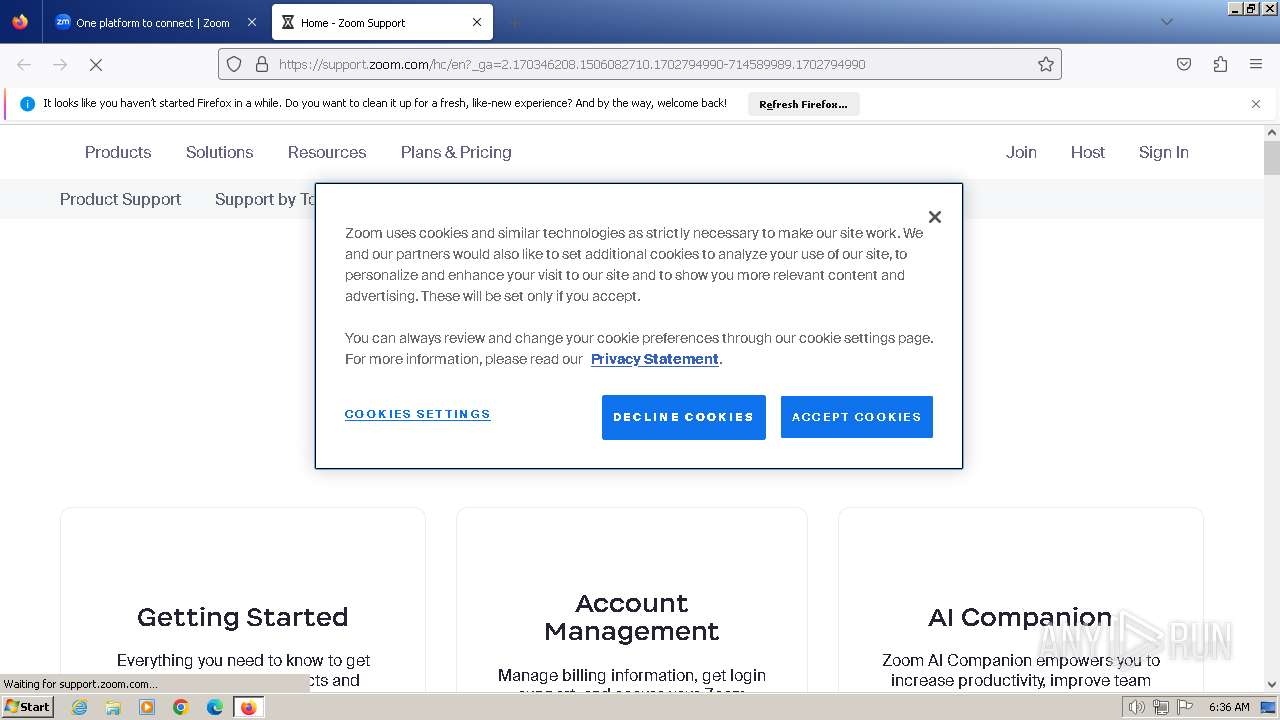Viewport: 1280px width, 720px height.
Task: Open Product Support section
Action: coord(120,199)
